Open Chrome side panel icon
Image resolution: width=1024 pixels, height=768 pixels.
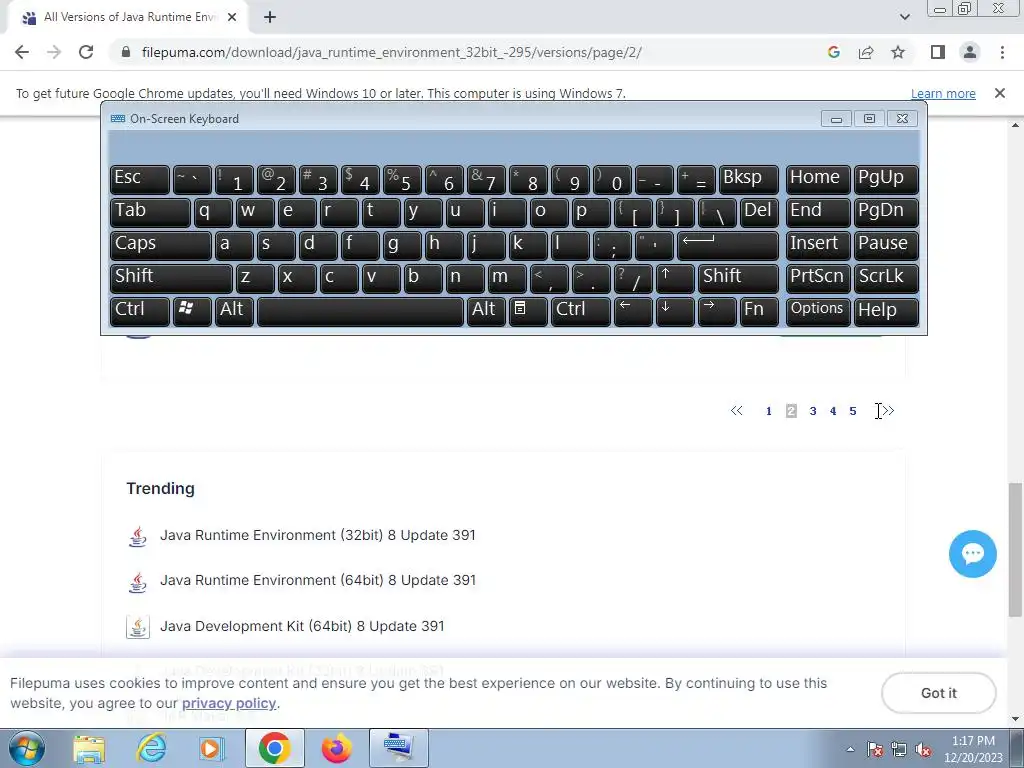point(938,52)
